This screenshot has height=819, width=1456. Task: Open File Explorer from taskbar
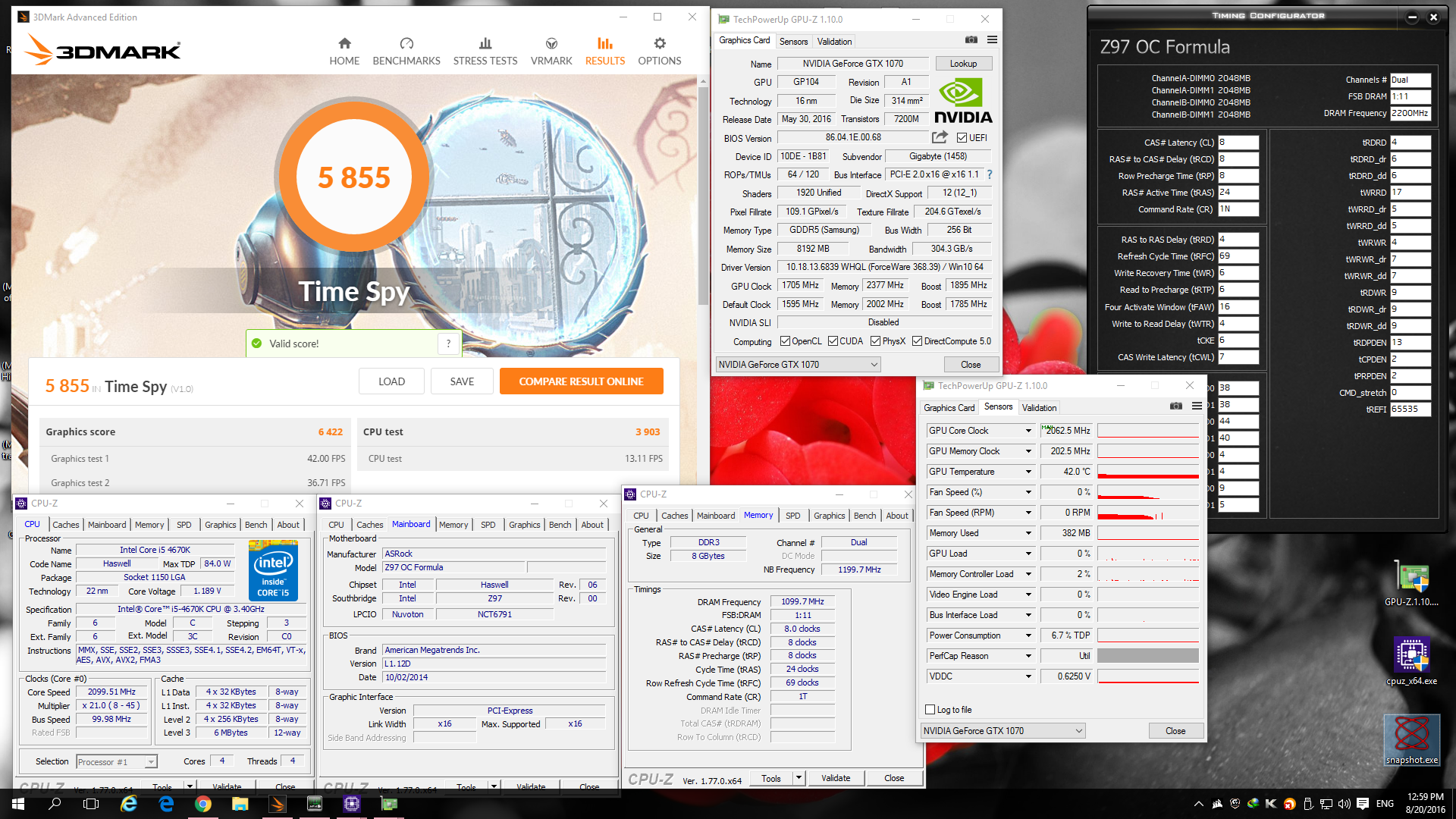coord(240,804)
